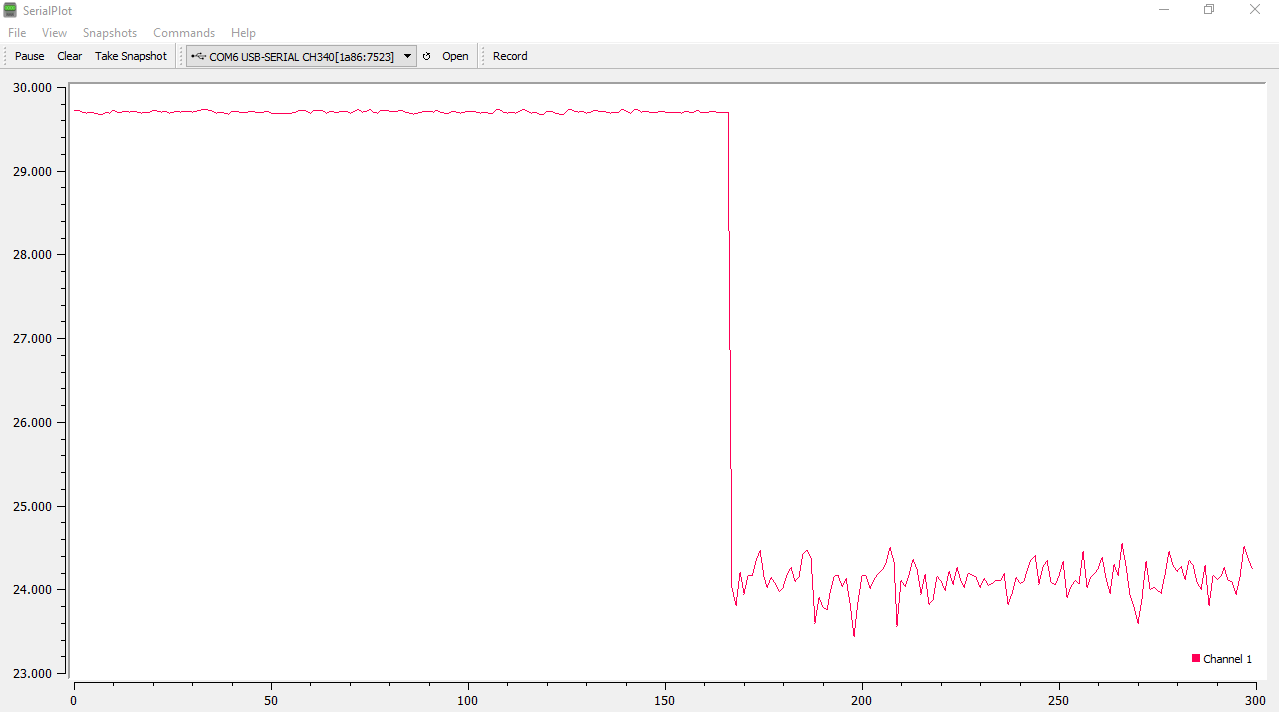This screenshot has height=712, width=1279.
Task: Clear the plot data
Action: pyautogui.click(x=70, y=56)
